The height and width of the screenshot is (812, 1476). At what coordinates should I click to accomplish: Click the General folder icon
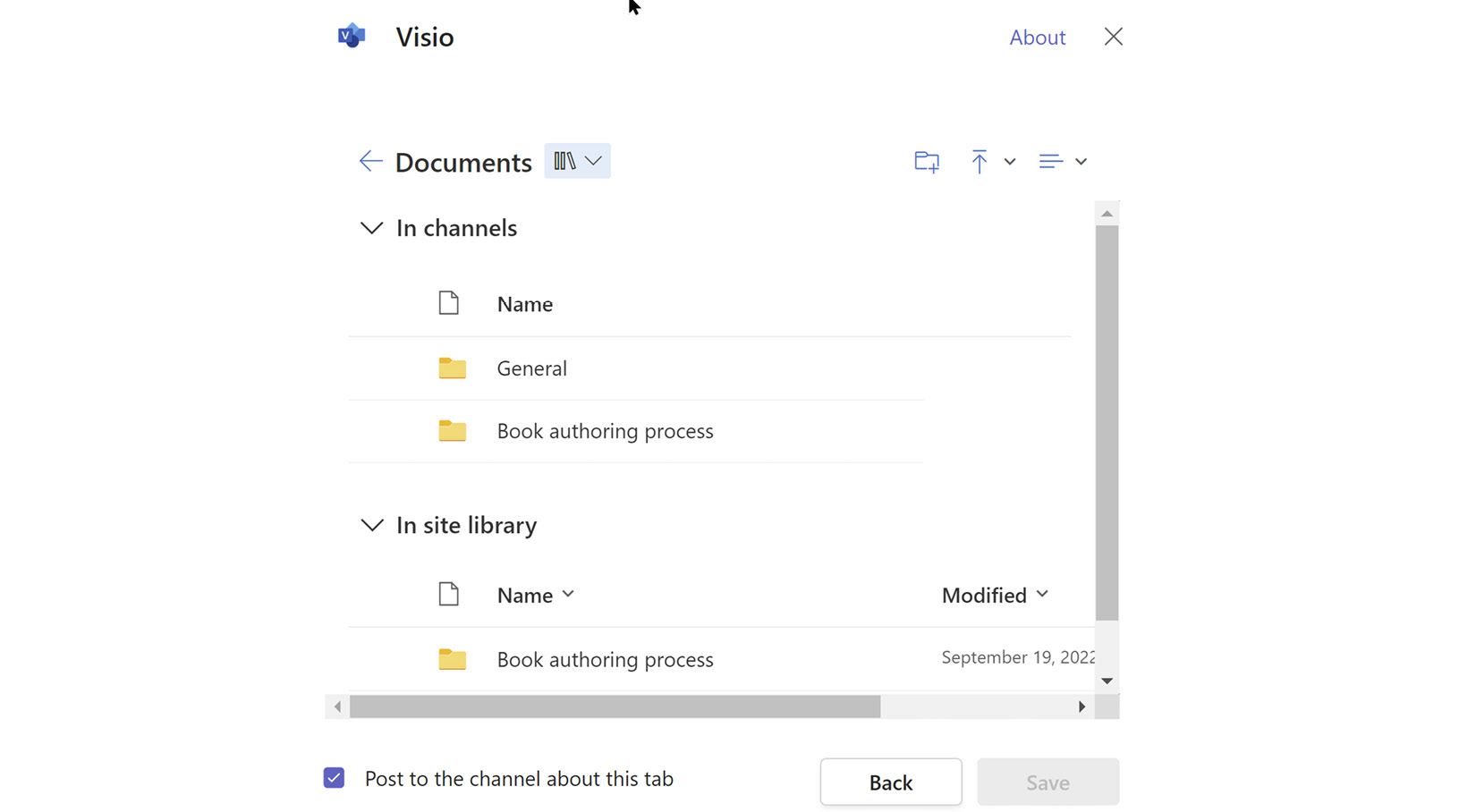(453, 368)
